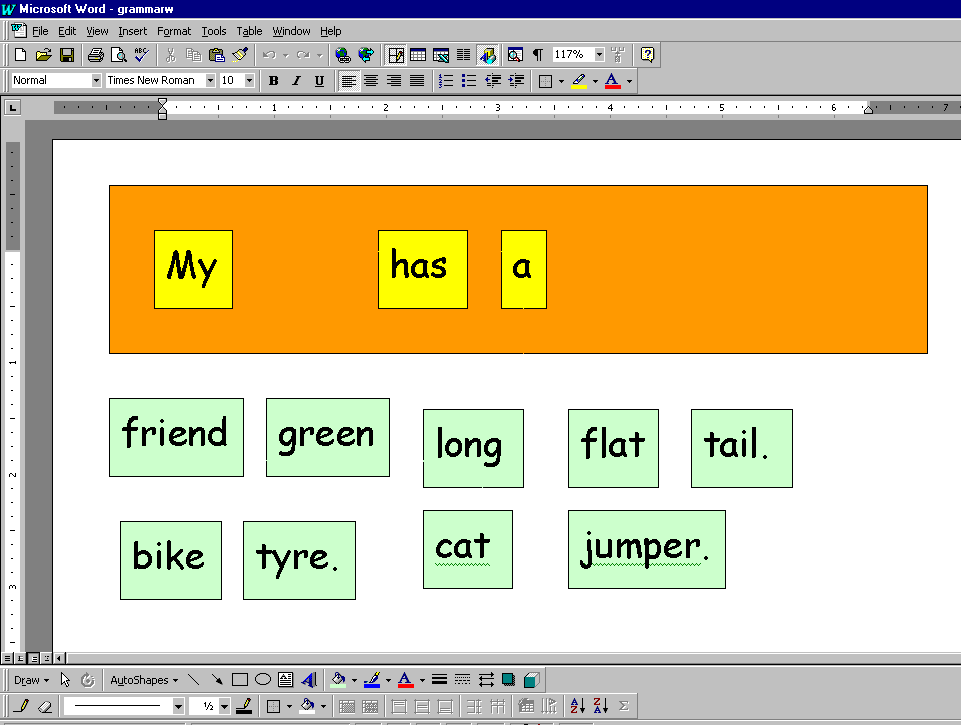This screenshot has width=961, height=725.
Task: Expand the AutoShapes menu
Action: (x=143, y=679)
